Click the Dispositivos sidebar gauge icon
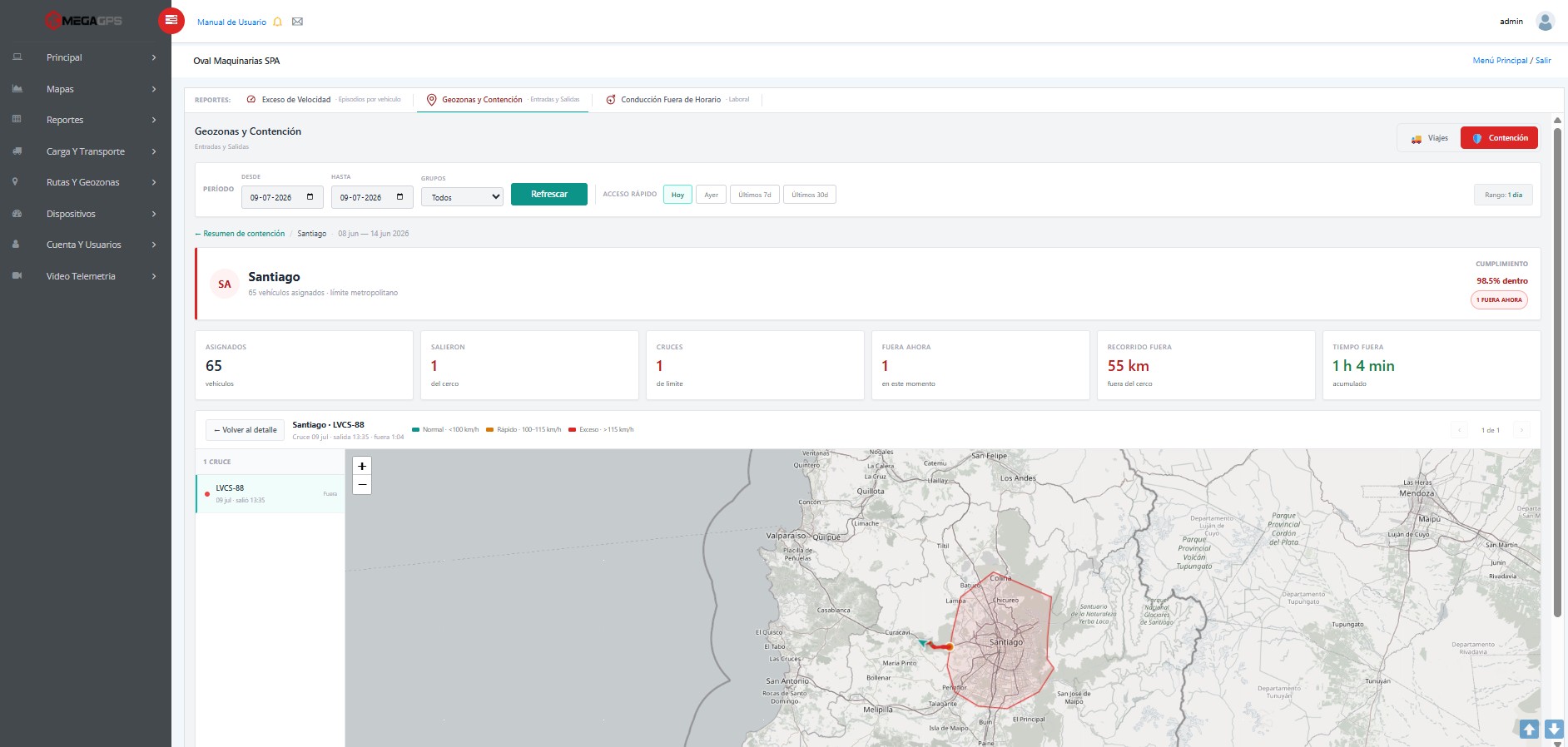Screen dimensions: 1568x747 point(17,213)
